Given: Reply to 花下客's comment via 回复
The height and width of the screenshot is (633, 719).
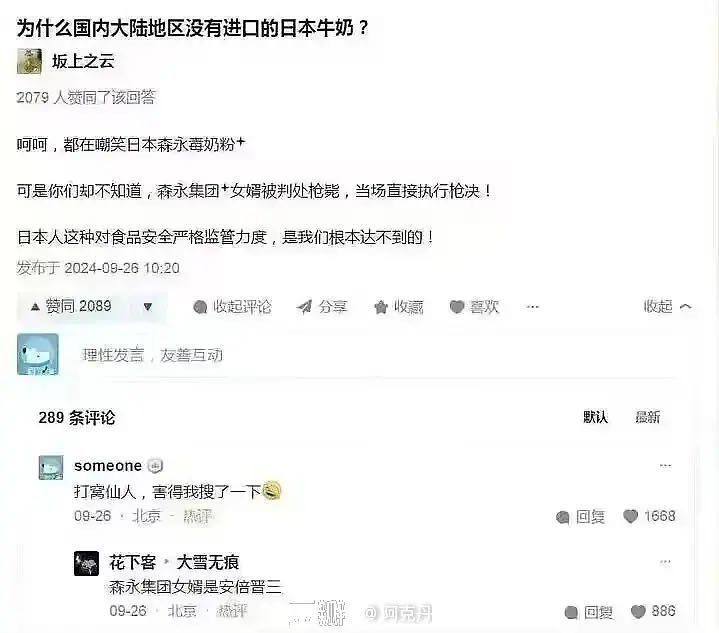Looking at the screenshot, I should click(588, 612).
